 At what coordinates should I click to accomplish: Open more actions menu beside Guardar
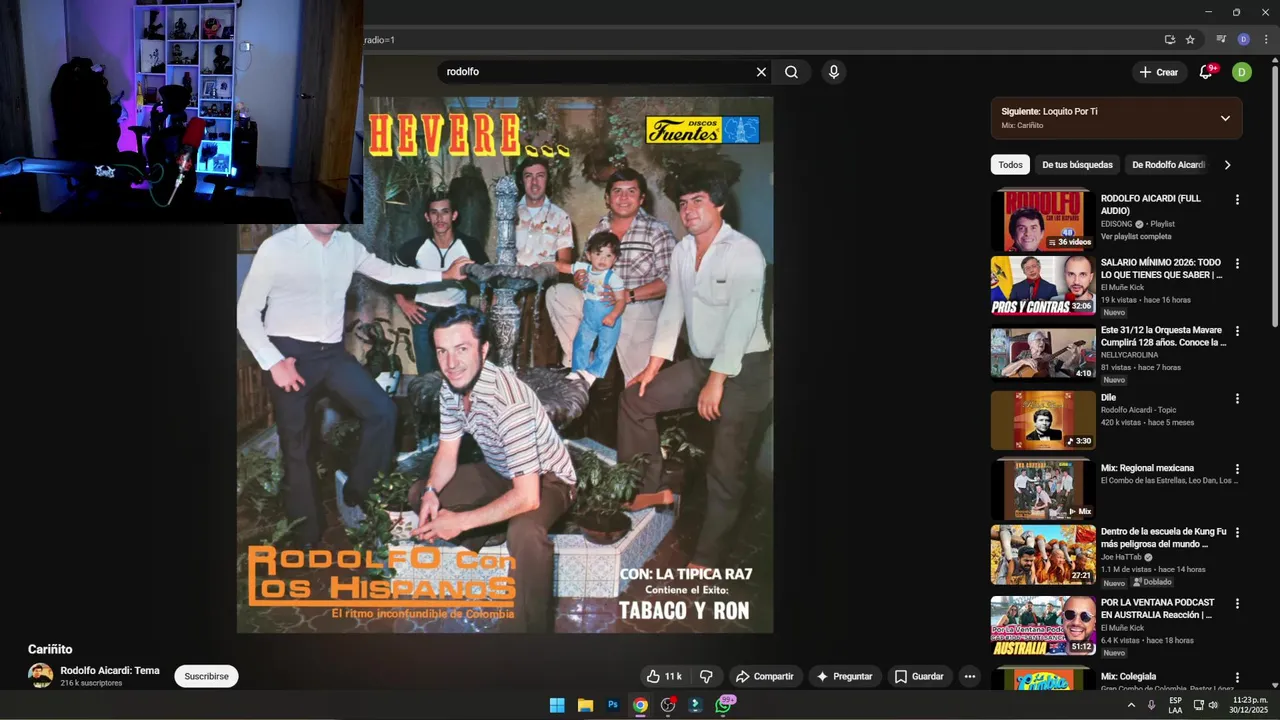(x=969, y=677)
